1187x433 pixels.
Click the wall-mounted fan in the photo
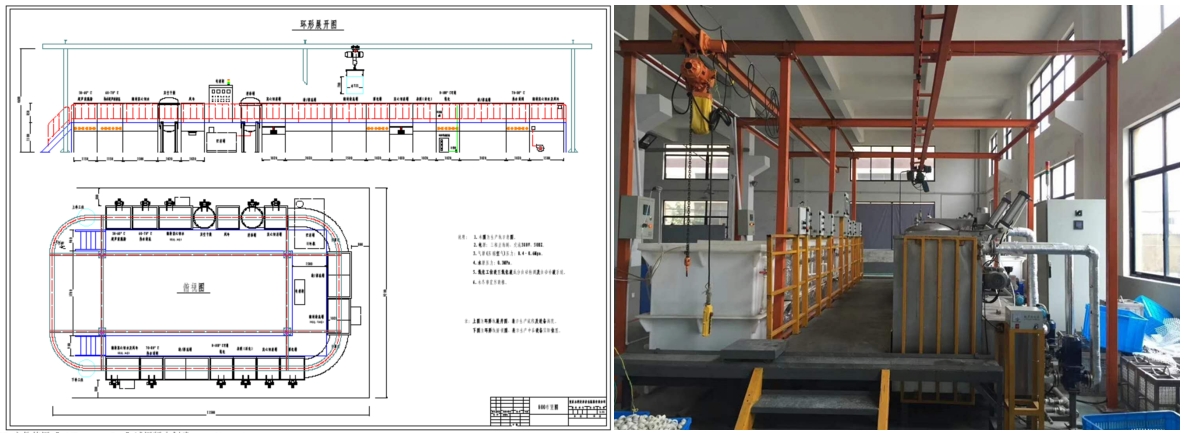pyautogui.click(x=917, y=179)
